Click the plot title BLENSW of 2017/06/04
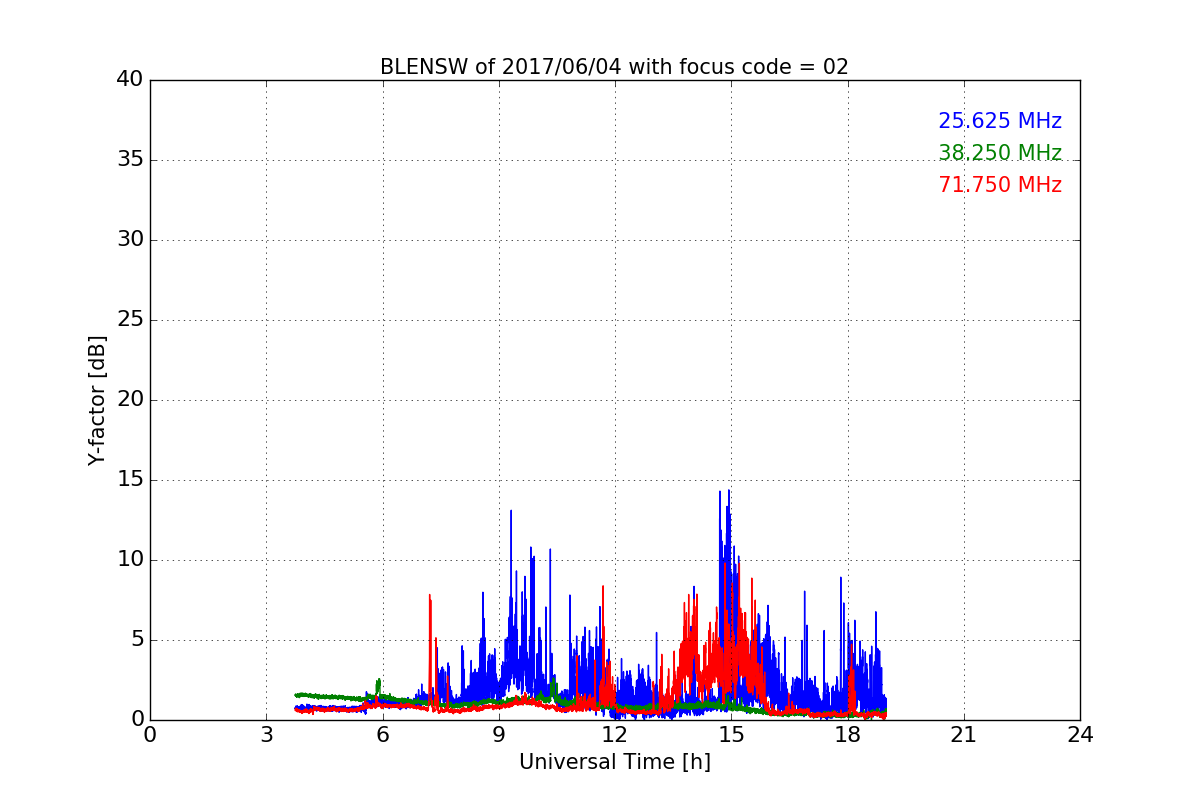This screenshot has height=800, width=1200. coord(614,67)
